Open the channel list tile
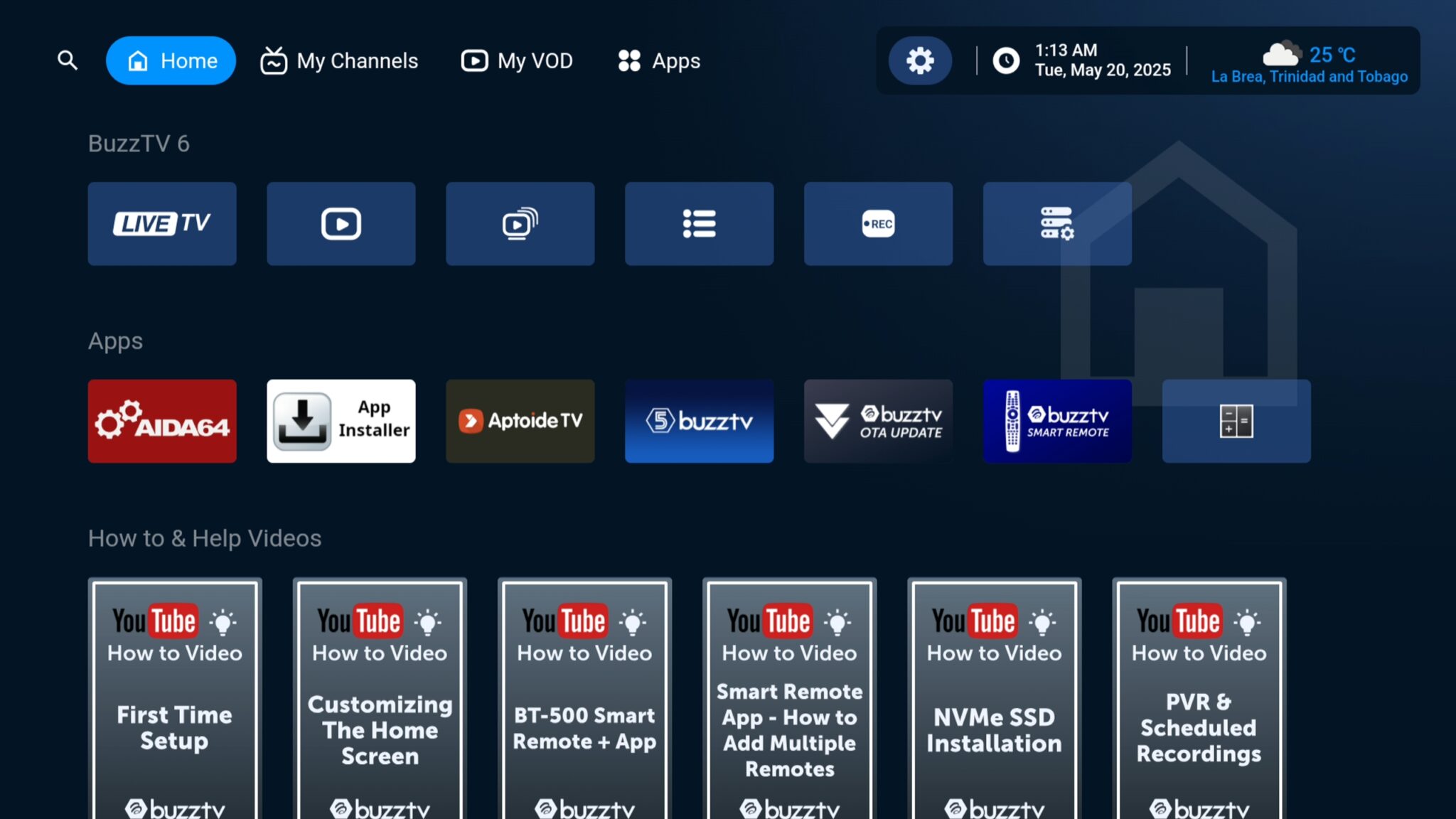 (699, 223)
